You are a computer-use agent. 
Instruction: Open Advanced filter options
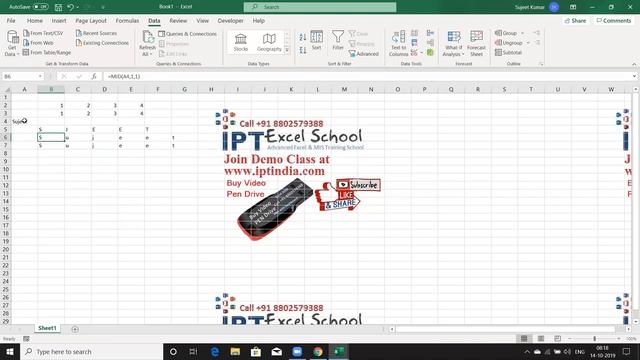point(364,53)
